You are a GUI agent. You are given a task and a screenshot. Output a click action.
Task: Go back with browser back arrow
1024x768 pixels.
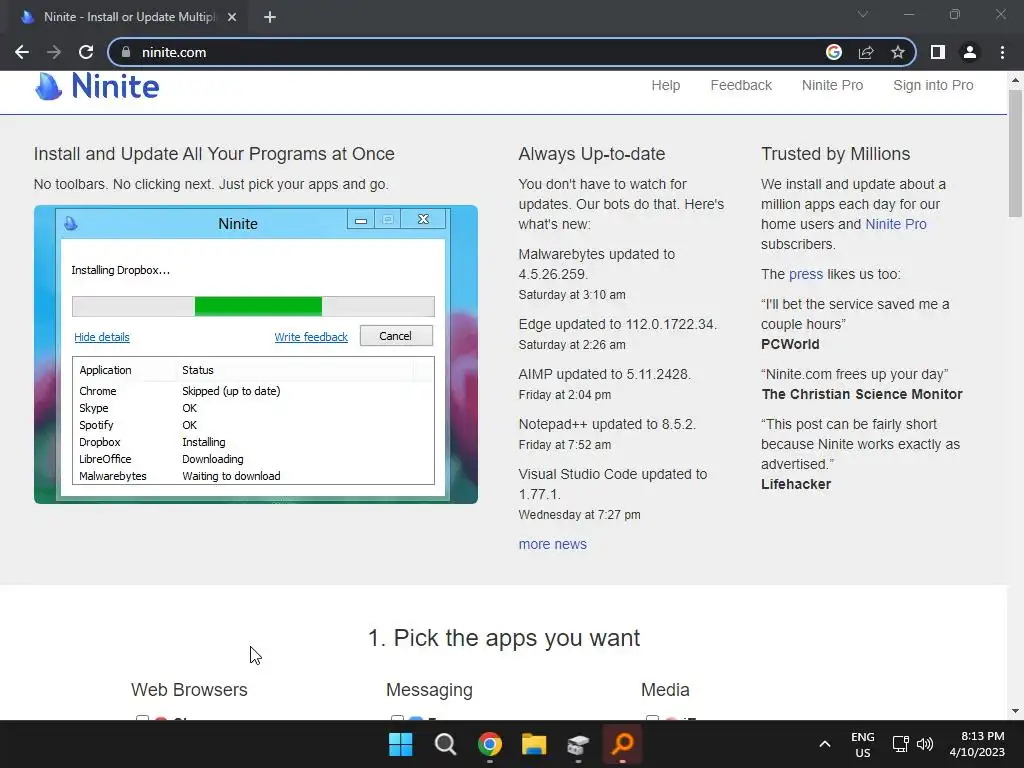22,52
